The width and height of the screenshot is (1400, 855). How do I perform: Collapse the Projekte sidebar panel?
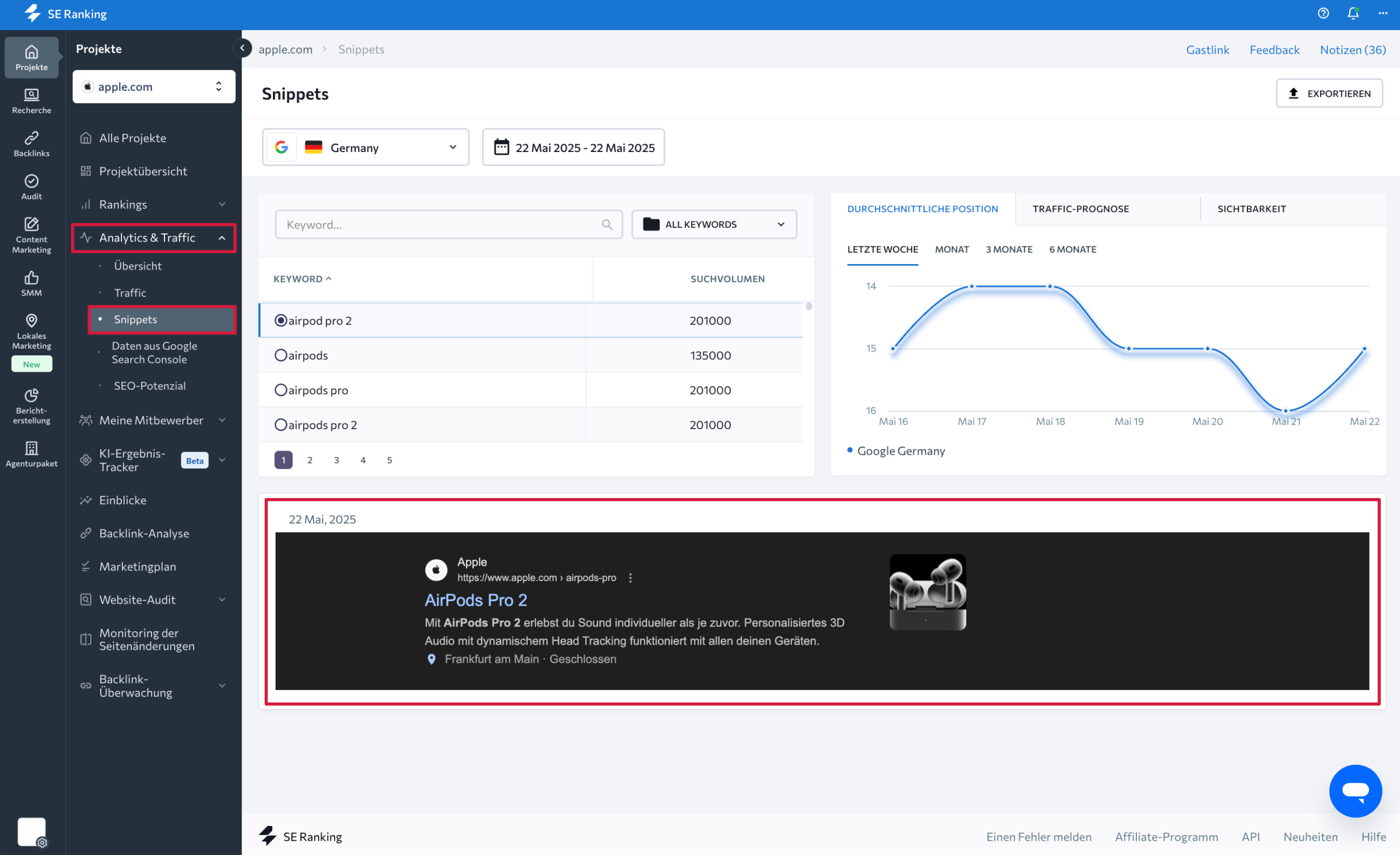[x=243, y=48]
